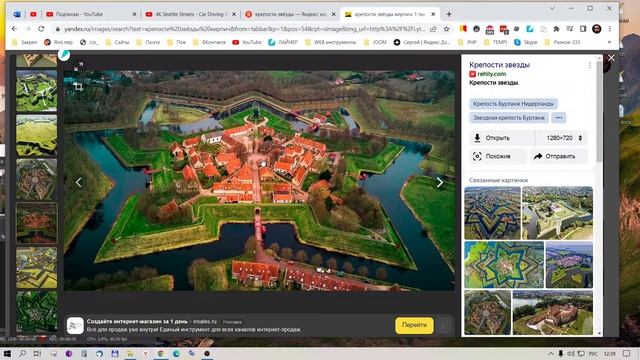Open the Почта bookmarks folder
The image size is (640, 360).
pos(148,42)
